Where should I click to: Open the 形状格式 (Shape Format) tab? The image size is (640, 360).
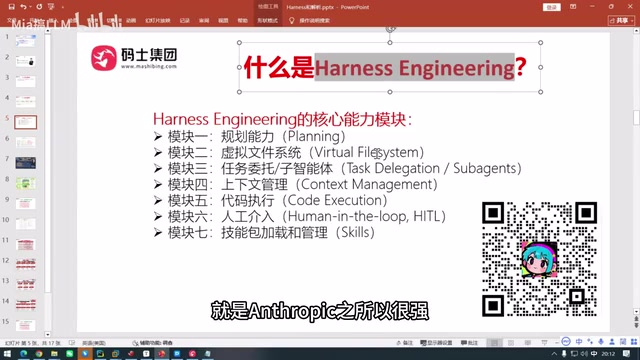267,20
